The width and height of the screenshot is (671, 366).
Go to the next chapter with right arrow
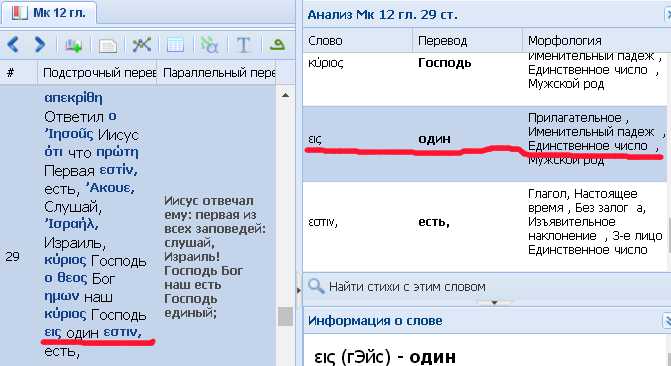[40, 45]
